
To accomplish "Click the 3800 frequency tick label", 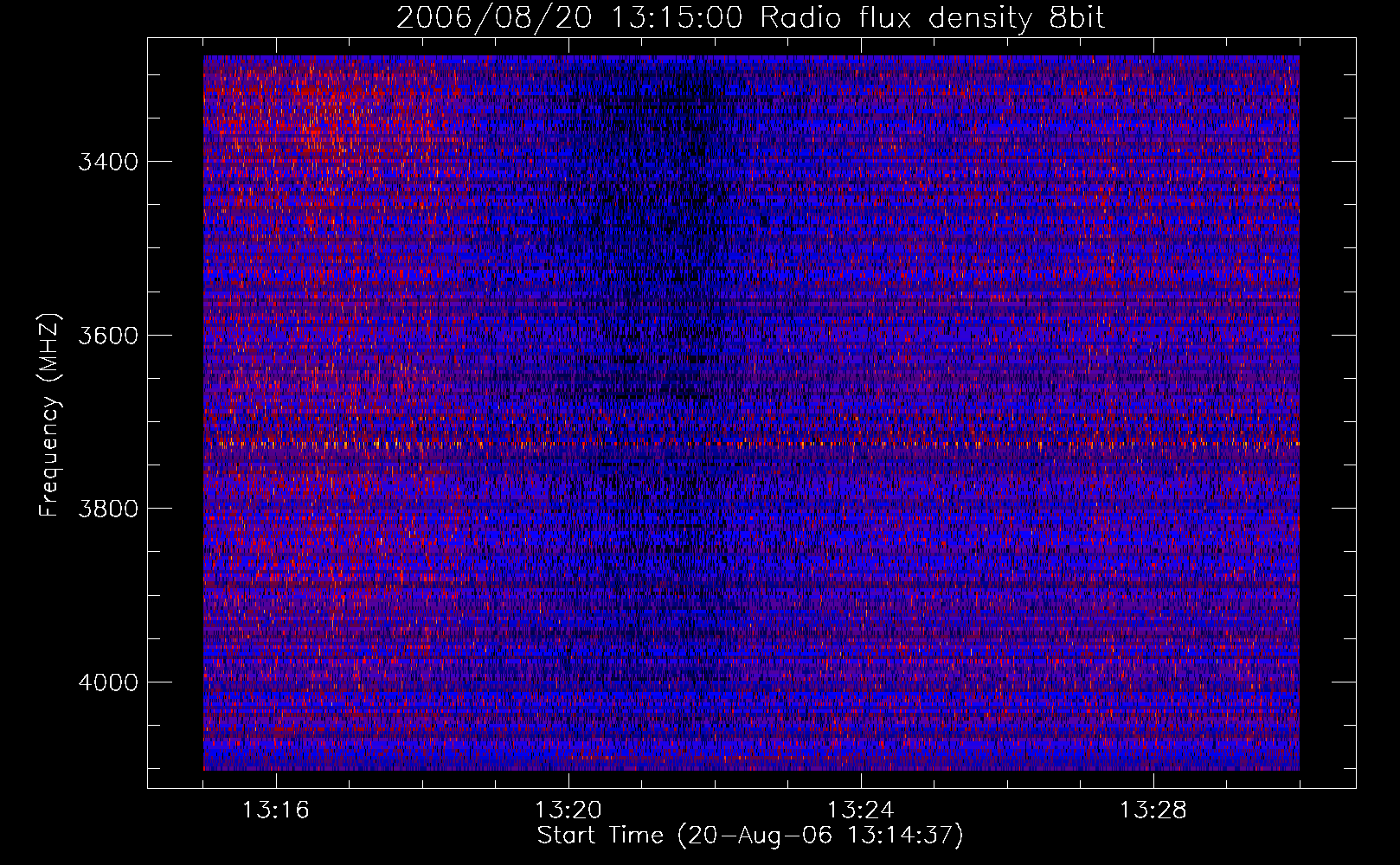I will coord(108,509).
